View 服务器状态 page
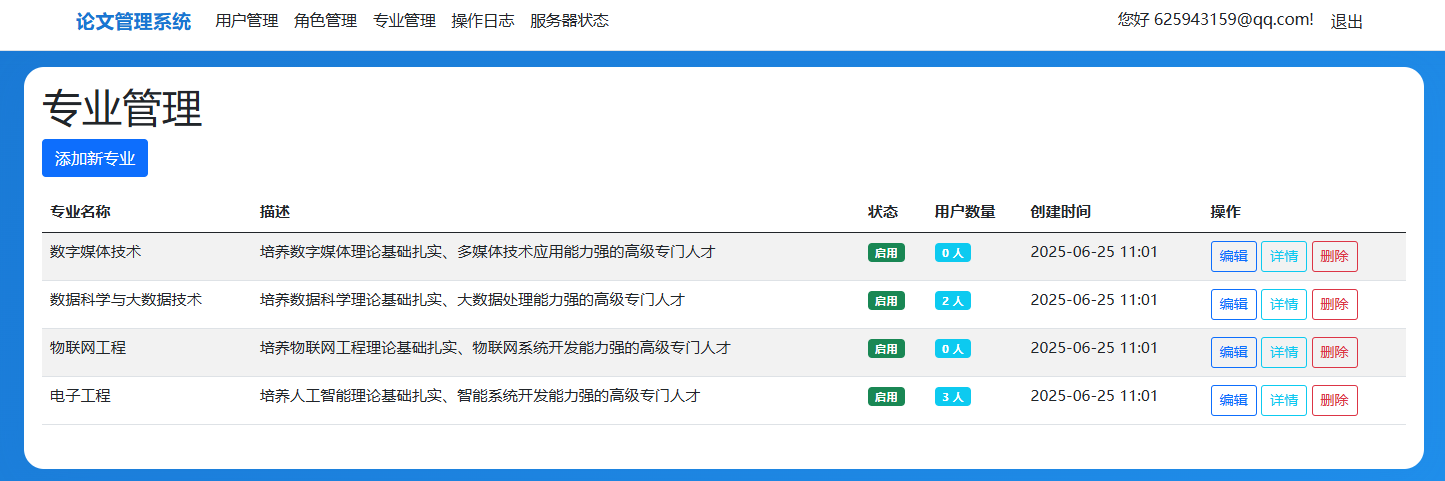The height and width of the screenshot is (481, 1445). click(x=569, y=21)
